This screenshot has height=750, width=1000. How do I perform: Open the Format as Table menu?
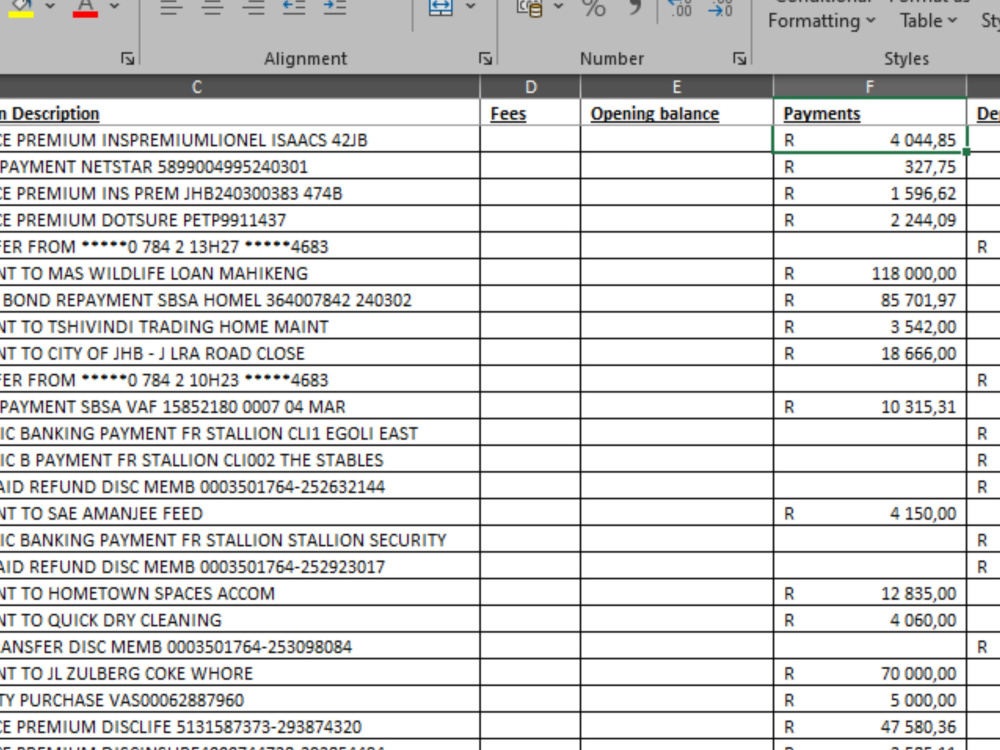click(929, 15)
